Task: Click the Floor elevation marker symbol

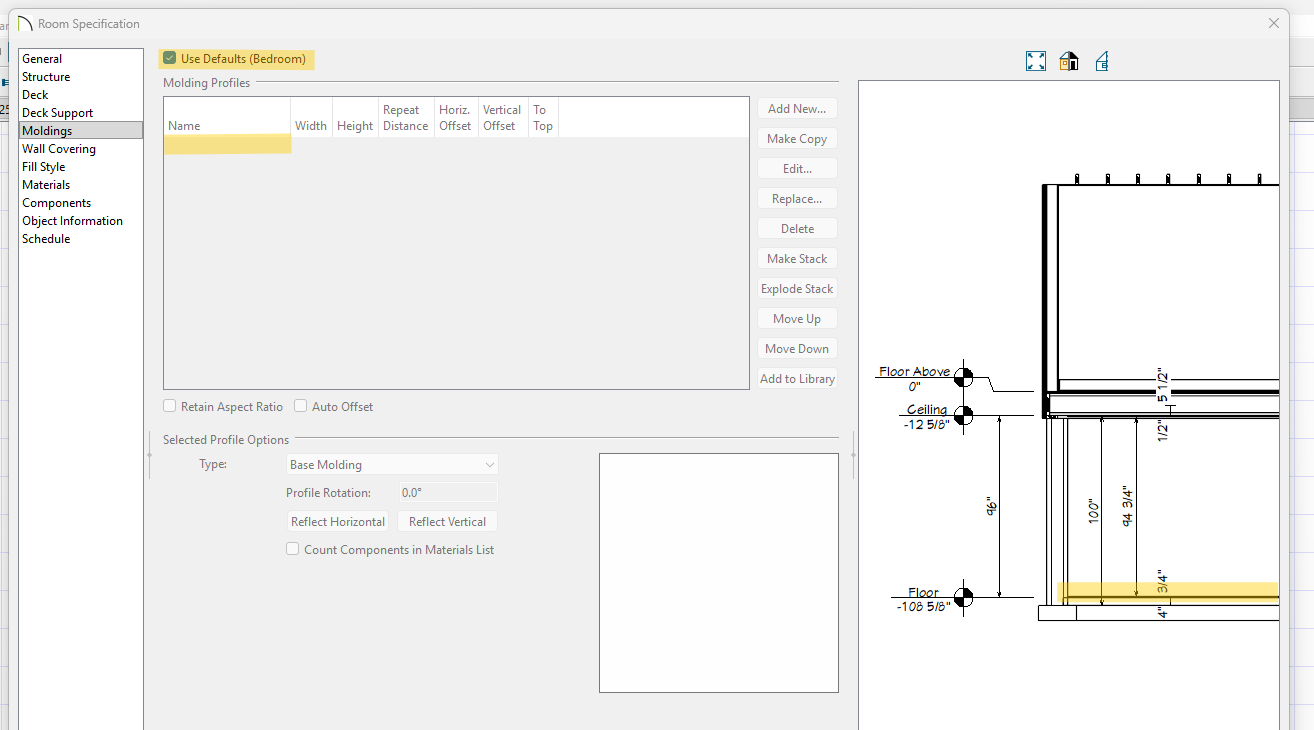Action: tap(963, 598)
